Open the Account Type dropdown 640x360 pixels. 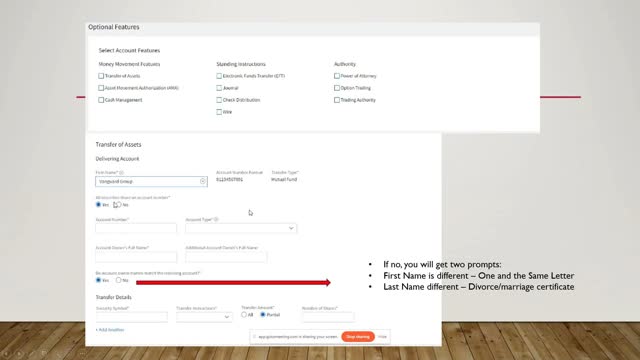point(241,228)
